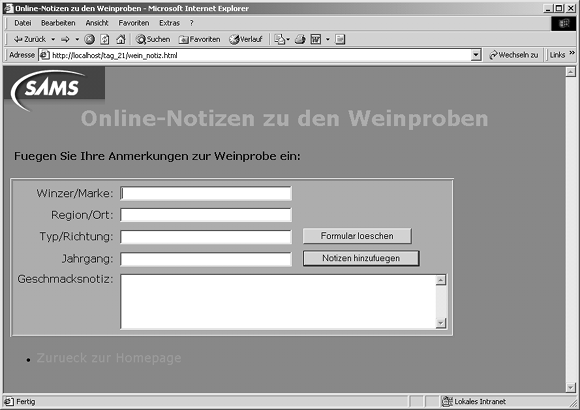The height and width of the screenshot is (410, 580).
Task: Click the Notizen hinzufuegen button
Action: 361,258
